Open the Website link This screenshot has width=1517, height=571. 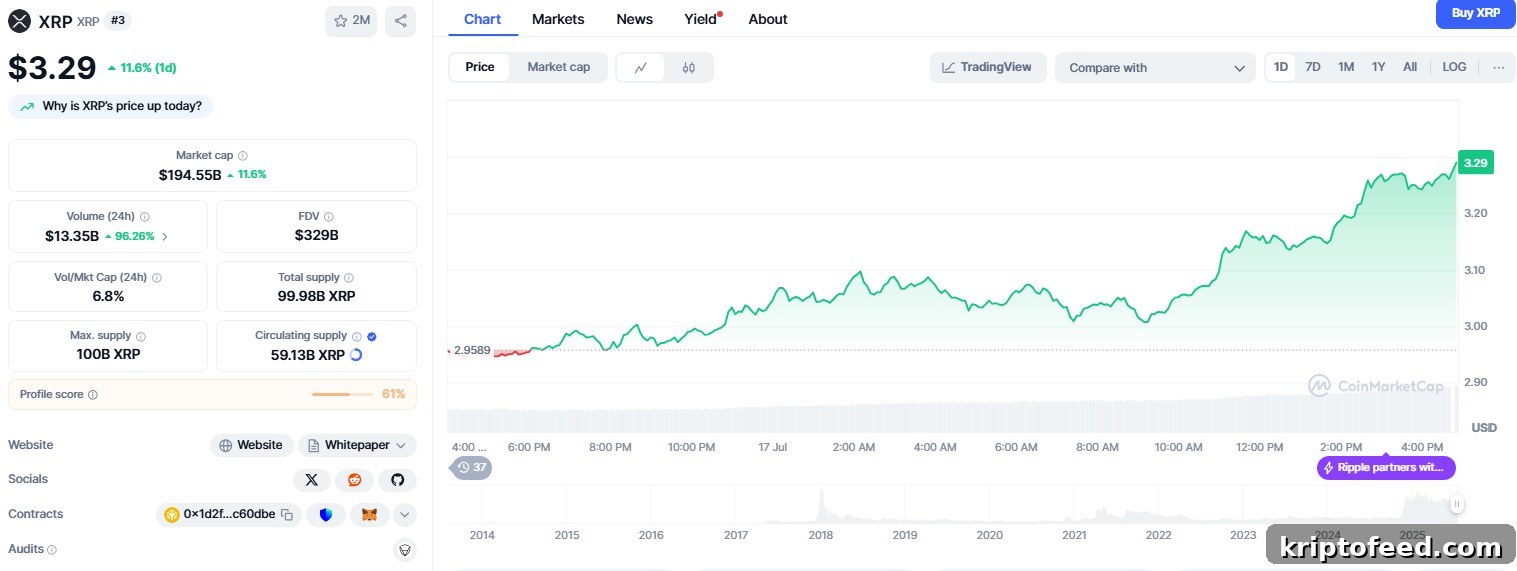[x=251, y=445]
